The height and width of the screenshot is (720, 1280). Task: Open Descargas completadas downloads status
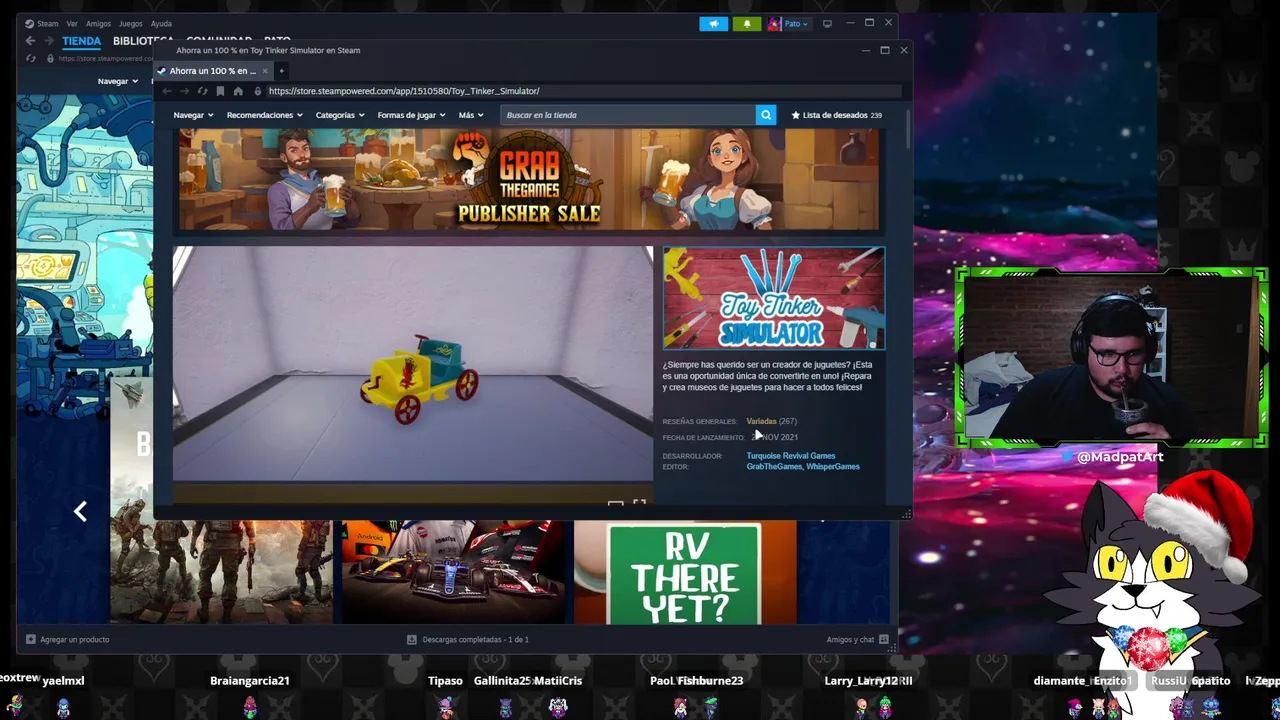(467, 640)
